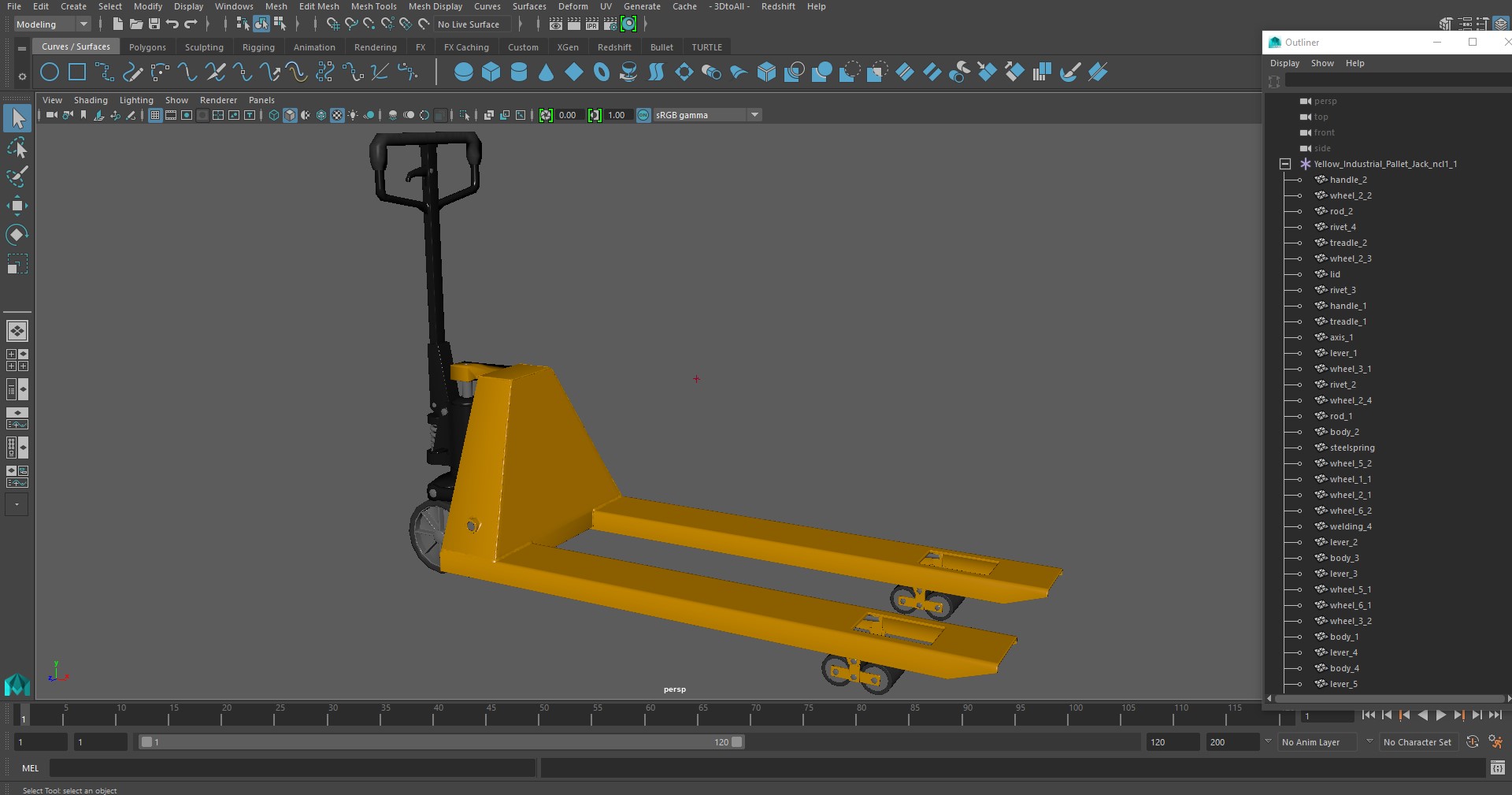Create a NURBS Cylinder from the shelf
The height and width of the screenshot is (795, 1512).
(519, 72)
